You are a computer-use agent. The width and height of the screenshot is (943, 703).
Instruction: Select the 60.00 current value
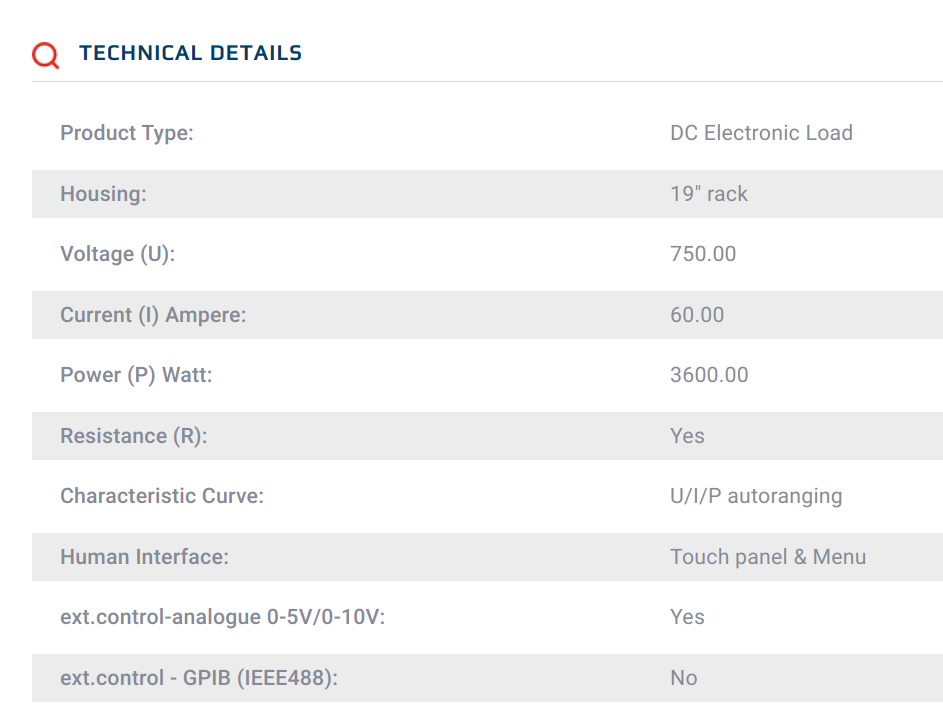(697, 315)
